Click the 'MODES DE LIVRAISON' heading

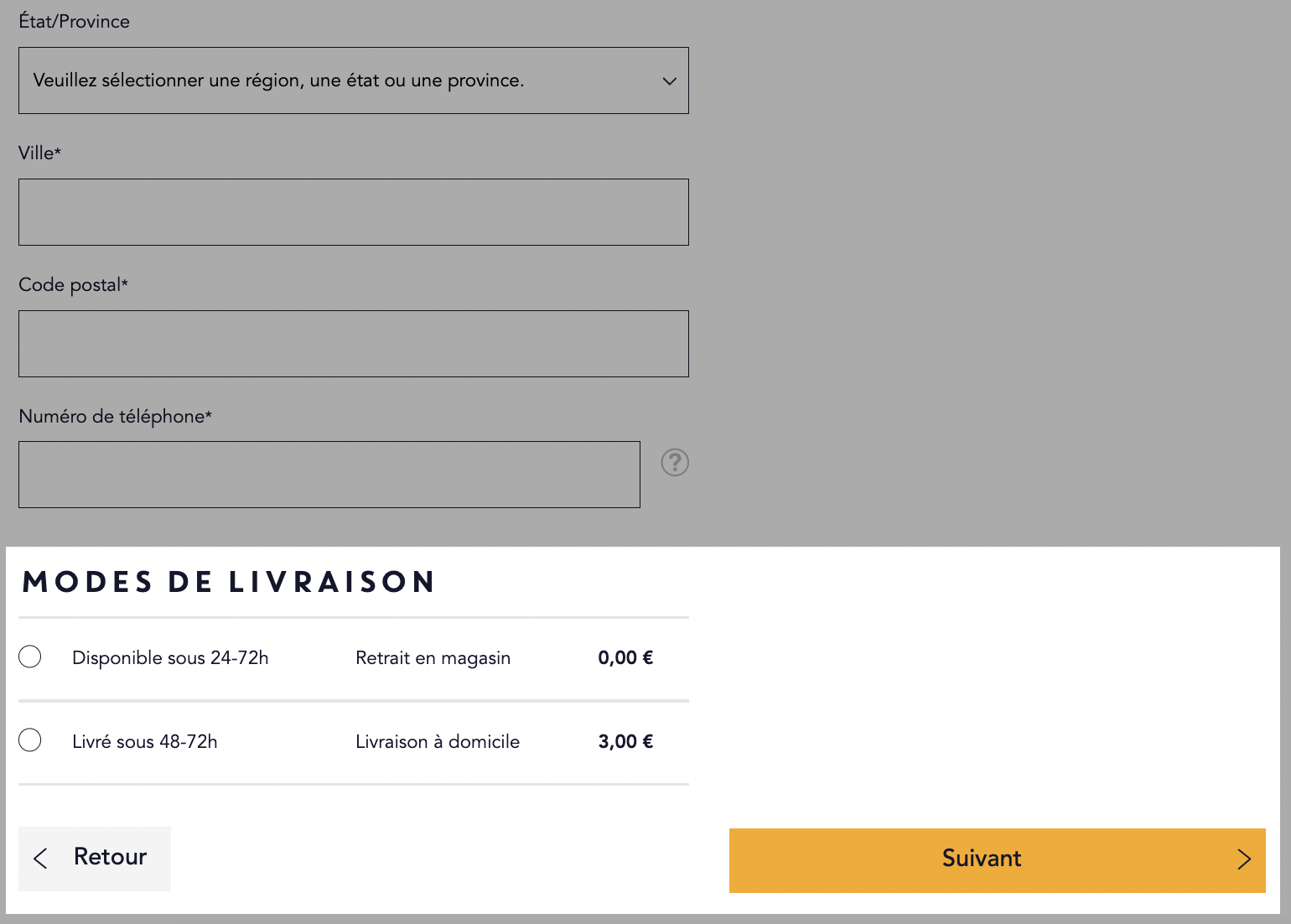229,582
